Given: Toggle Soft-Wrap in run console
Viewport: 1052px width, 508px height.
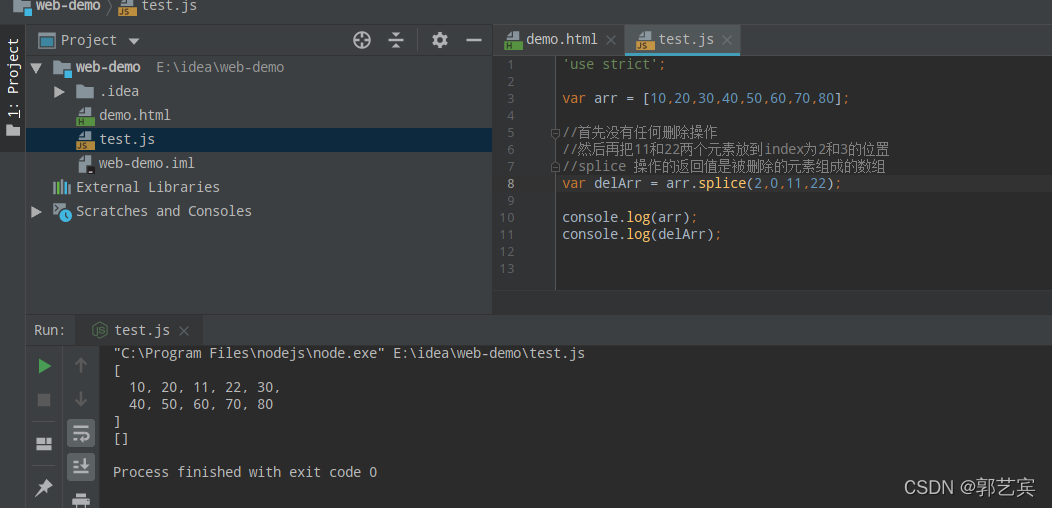Looking at the screenshot, I should (81, 433).
